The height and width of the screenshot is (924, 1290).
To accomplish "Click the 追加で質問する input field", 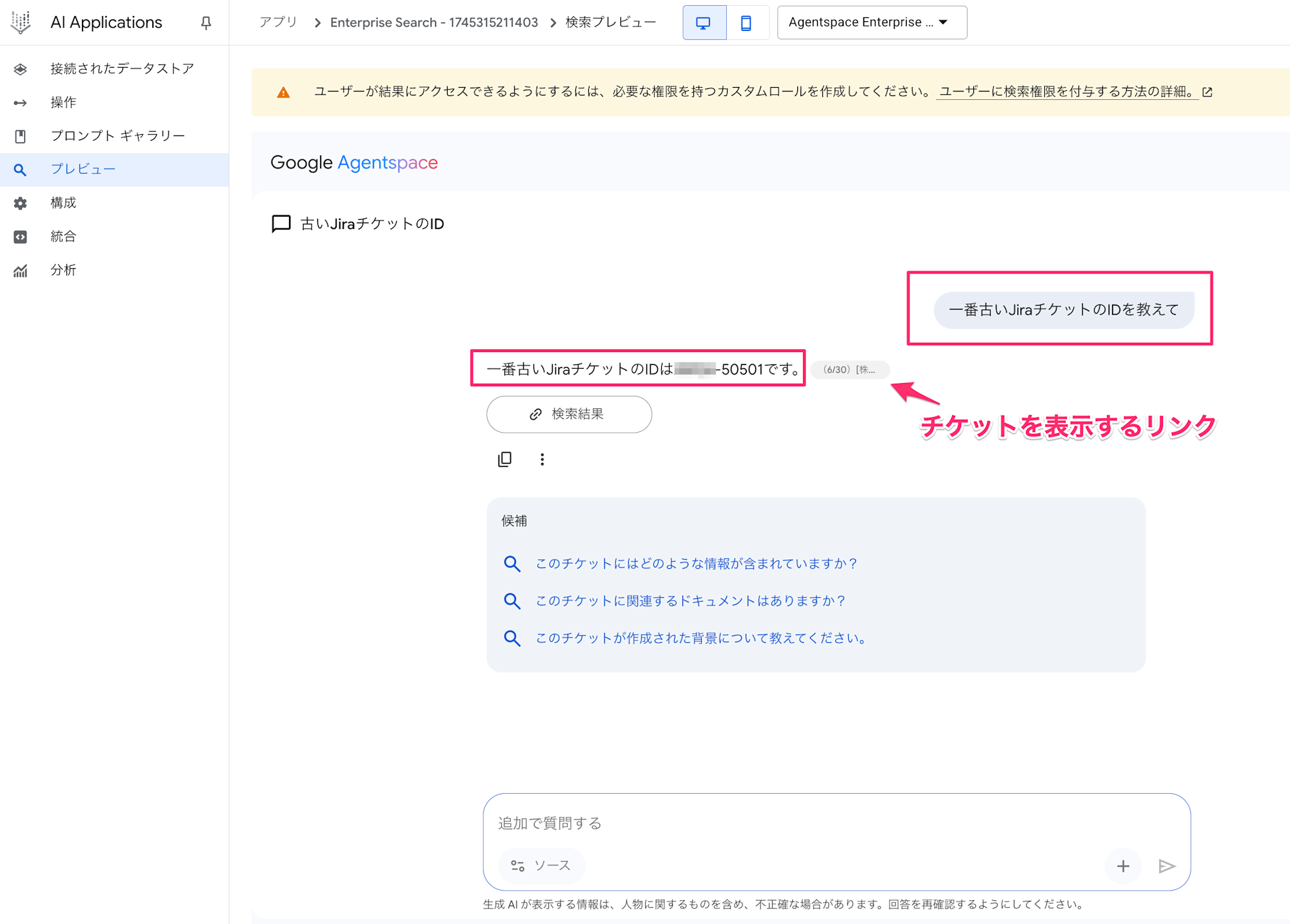I will point(836,823).
